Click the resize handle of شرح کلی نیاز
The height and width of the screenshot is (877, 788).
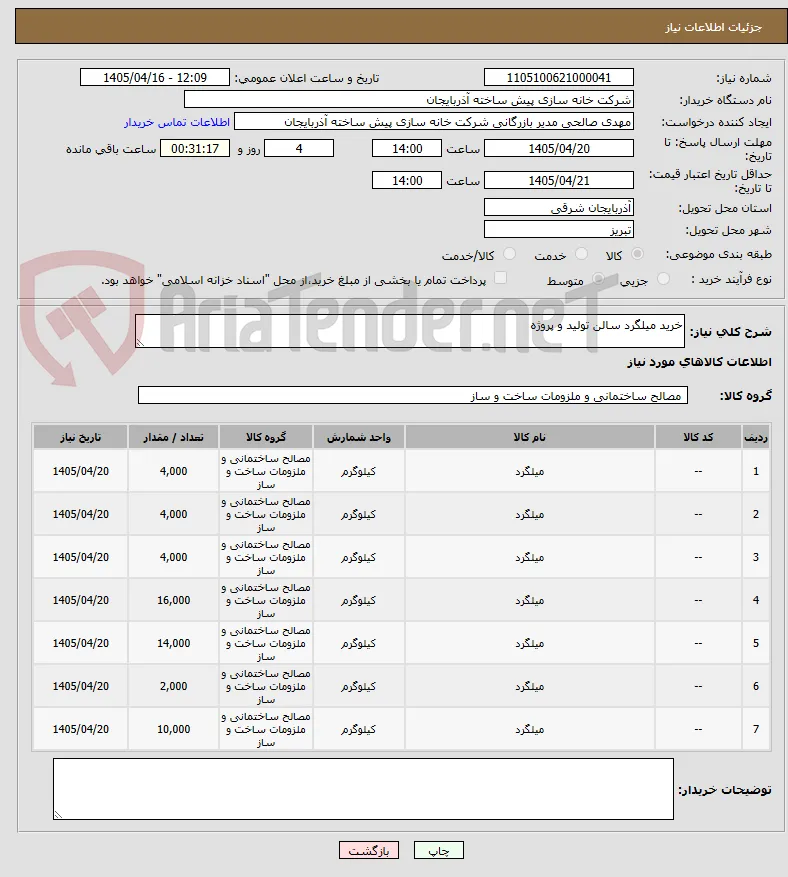point(140,342)
